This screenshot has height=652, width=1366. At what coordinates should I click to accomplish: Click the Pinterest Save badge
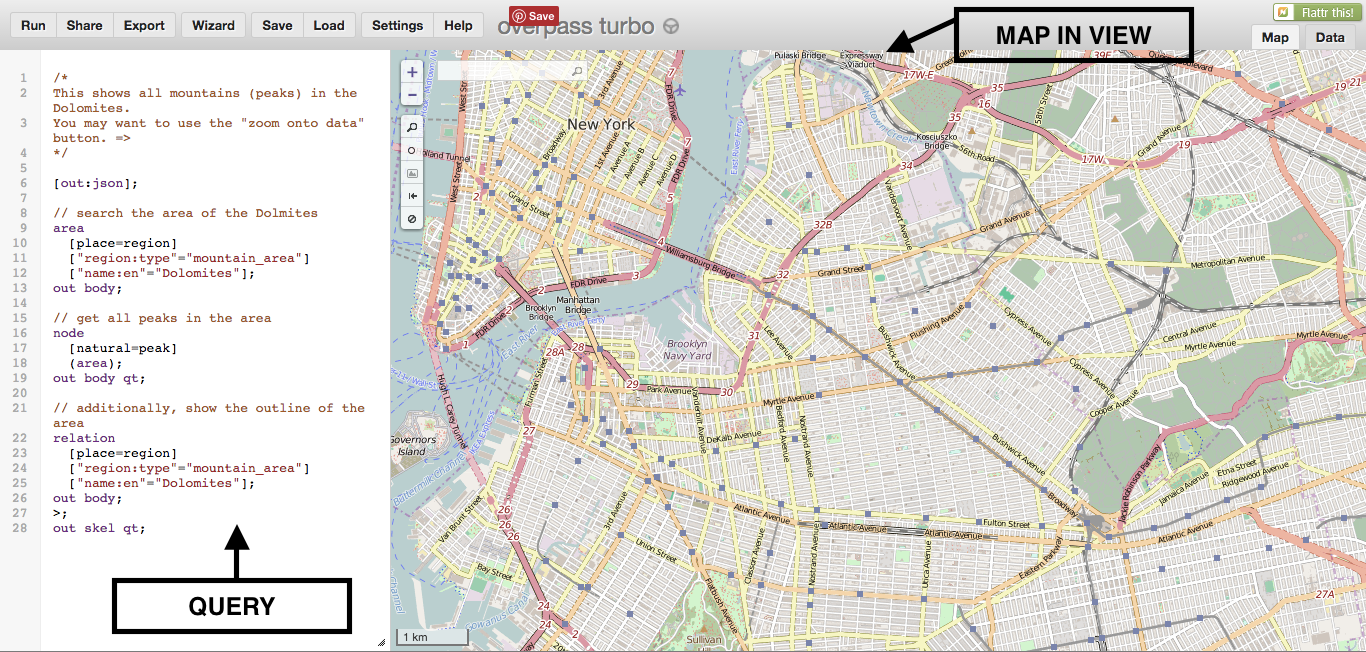click(536, 16)
